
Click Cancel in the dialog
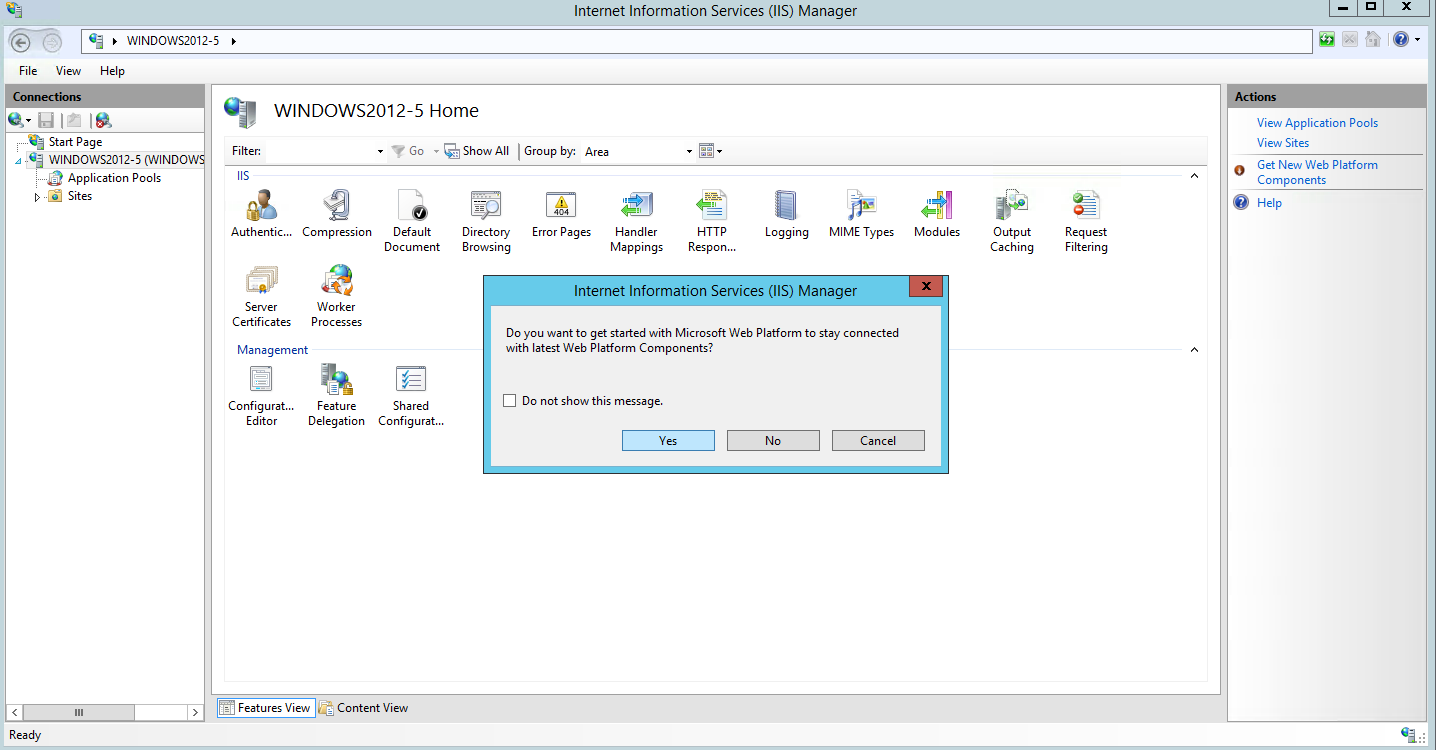click(878, 441)
